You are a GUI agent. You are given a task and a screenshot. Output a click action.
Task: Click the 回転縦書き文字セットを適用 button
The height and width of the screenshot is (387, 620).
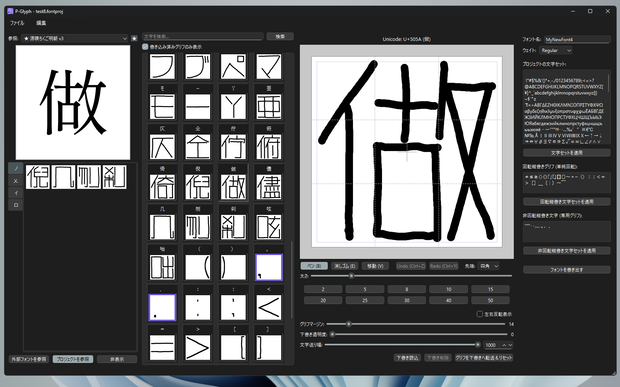(567, 202)
